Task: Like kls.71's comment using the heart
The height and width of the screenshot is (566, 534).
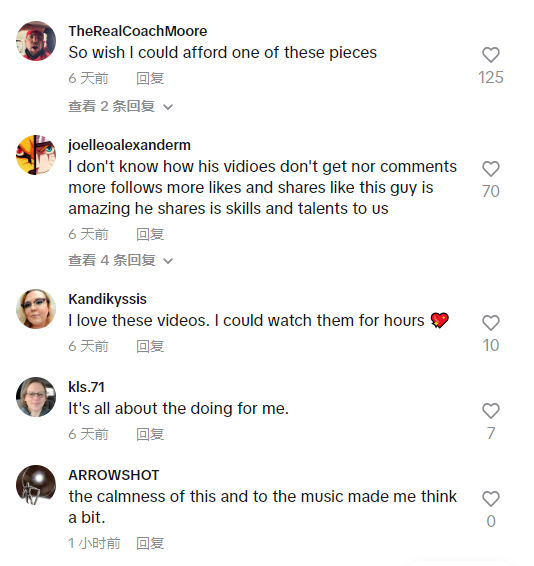Action: pos(491,411)
